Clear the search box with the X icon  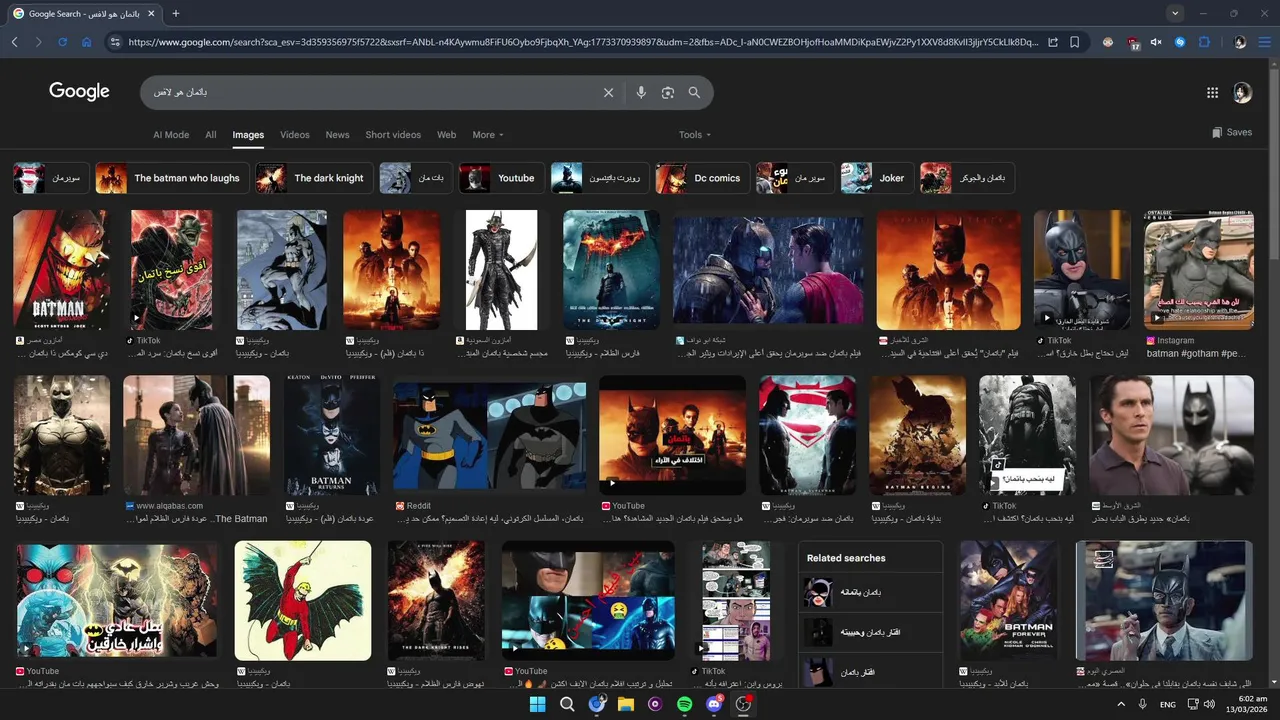608,92
